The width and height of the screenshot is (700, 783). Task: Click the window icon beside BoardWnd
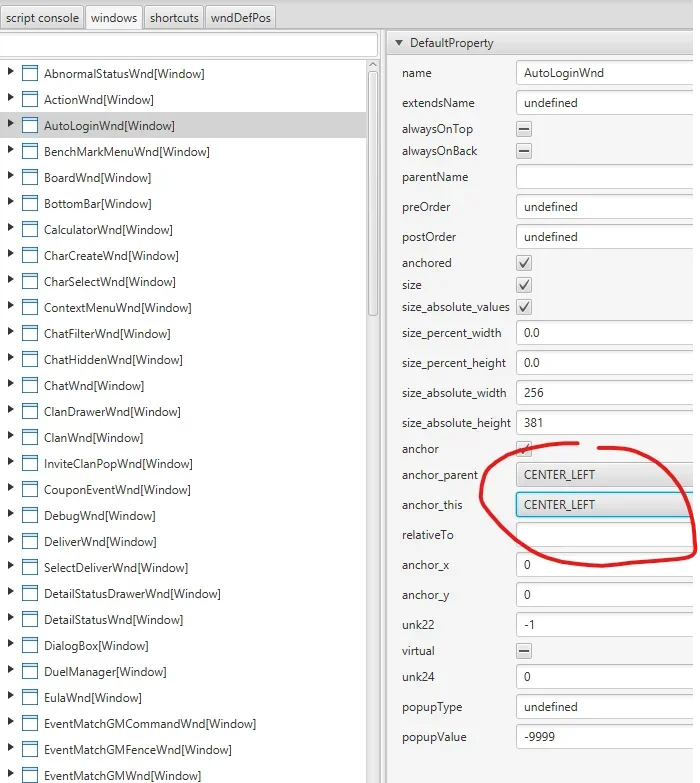click(x=30, y=177)
